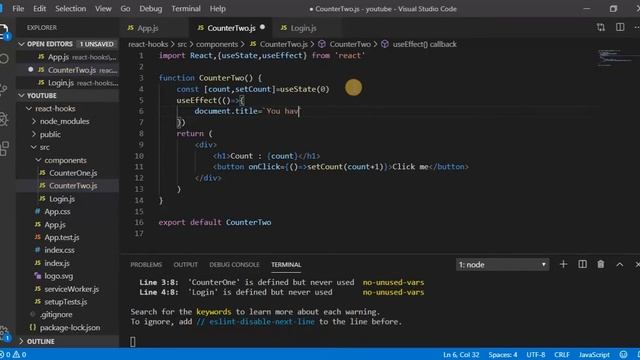This screenshot has height=360, width=640.
Task: Click the feedback smiley in status bar
Action: 623,354
